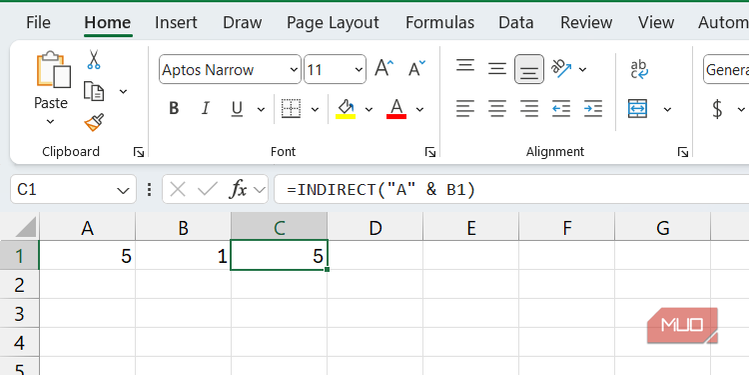Open Clipboard pane dialog launcher

point(139,152)
